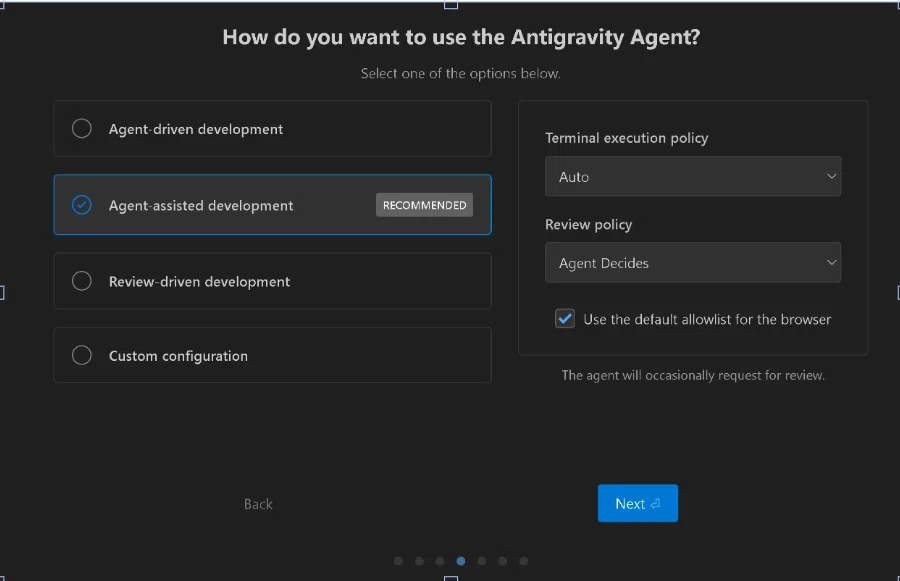Screen dimensions: 900x581
Task: Select the Agent-driven development option
Action: click(x=273, y=129)
